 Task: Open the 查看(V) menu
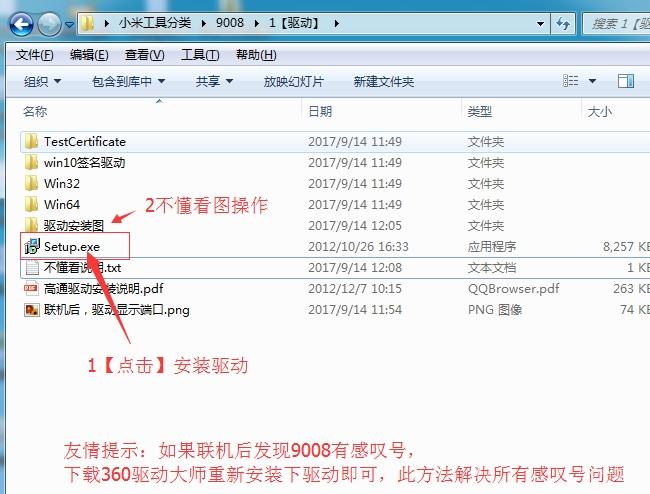point(145,55)
